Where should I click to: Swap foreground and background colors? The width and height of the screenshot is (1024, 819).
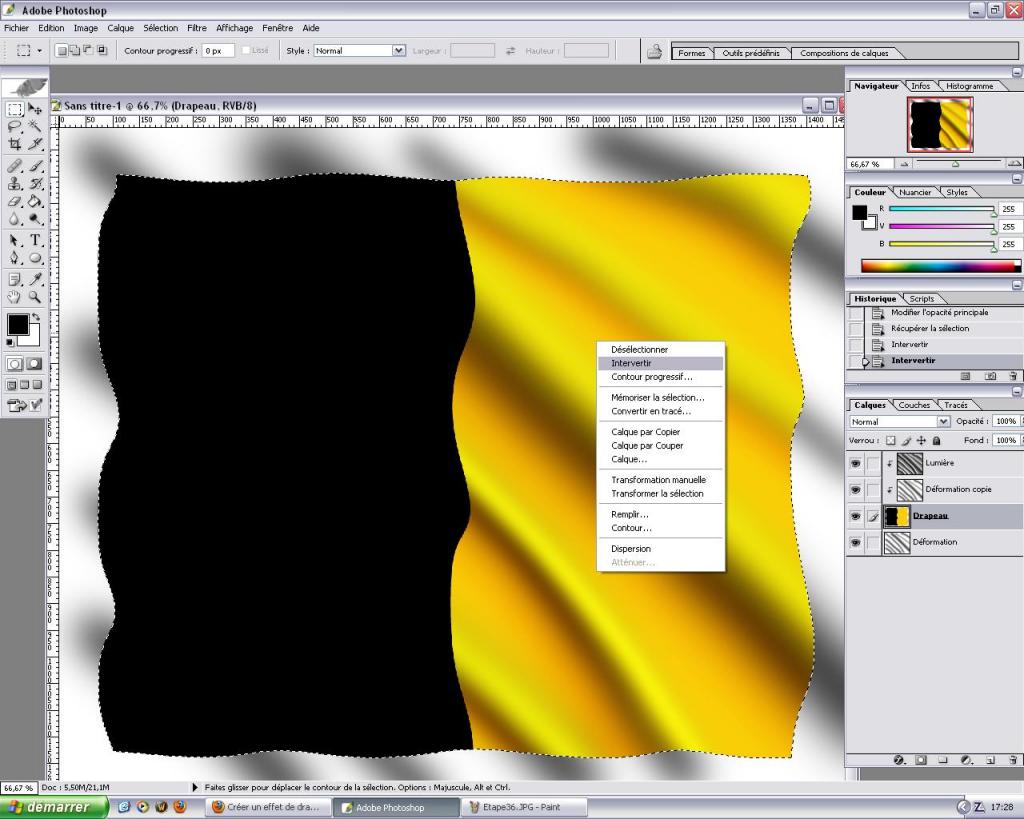[x=37, y=317]
